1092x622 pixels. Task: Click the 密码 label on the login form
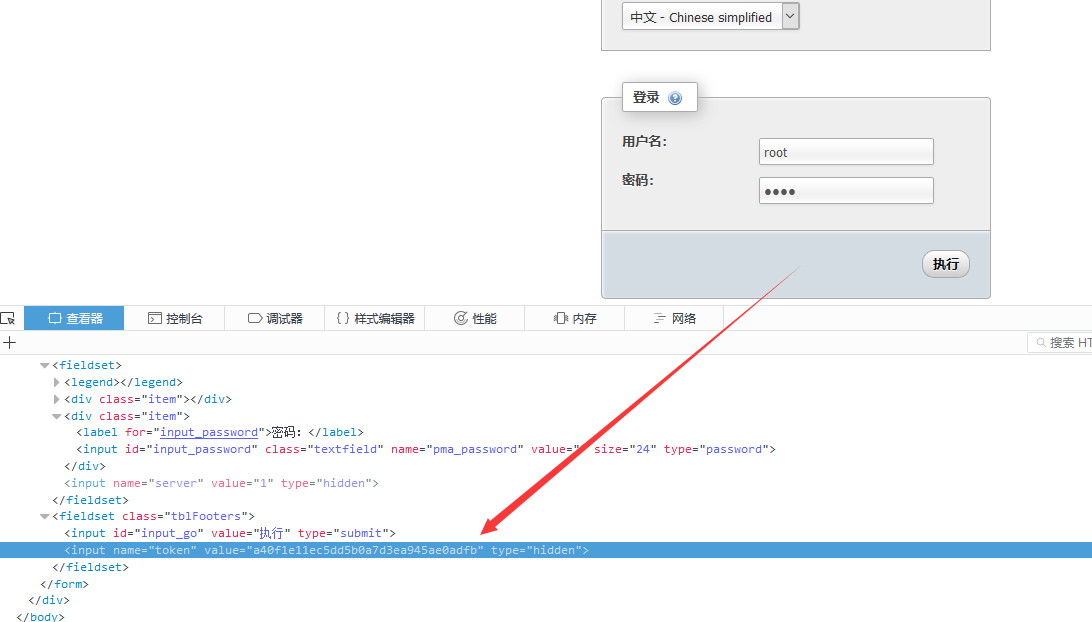tap(637, 180)
